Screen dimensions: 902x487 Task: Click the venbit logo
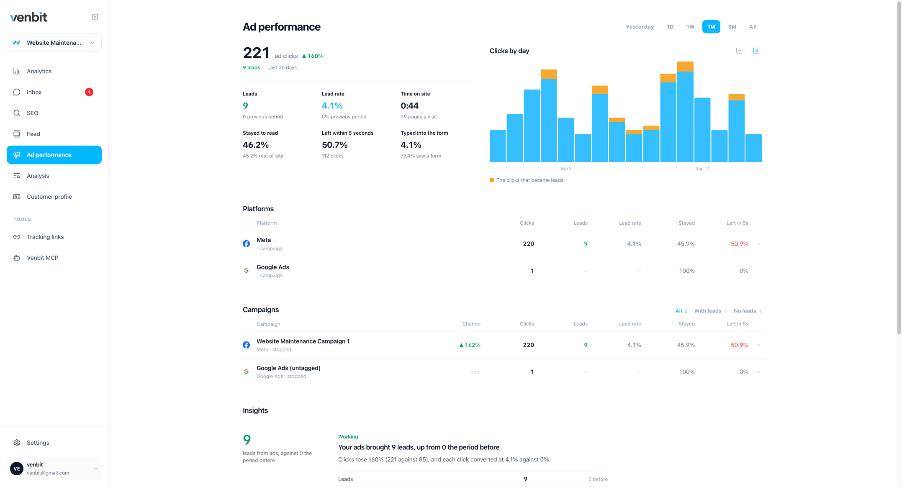29,17
